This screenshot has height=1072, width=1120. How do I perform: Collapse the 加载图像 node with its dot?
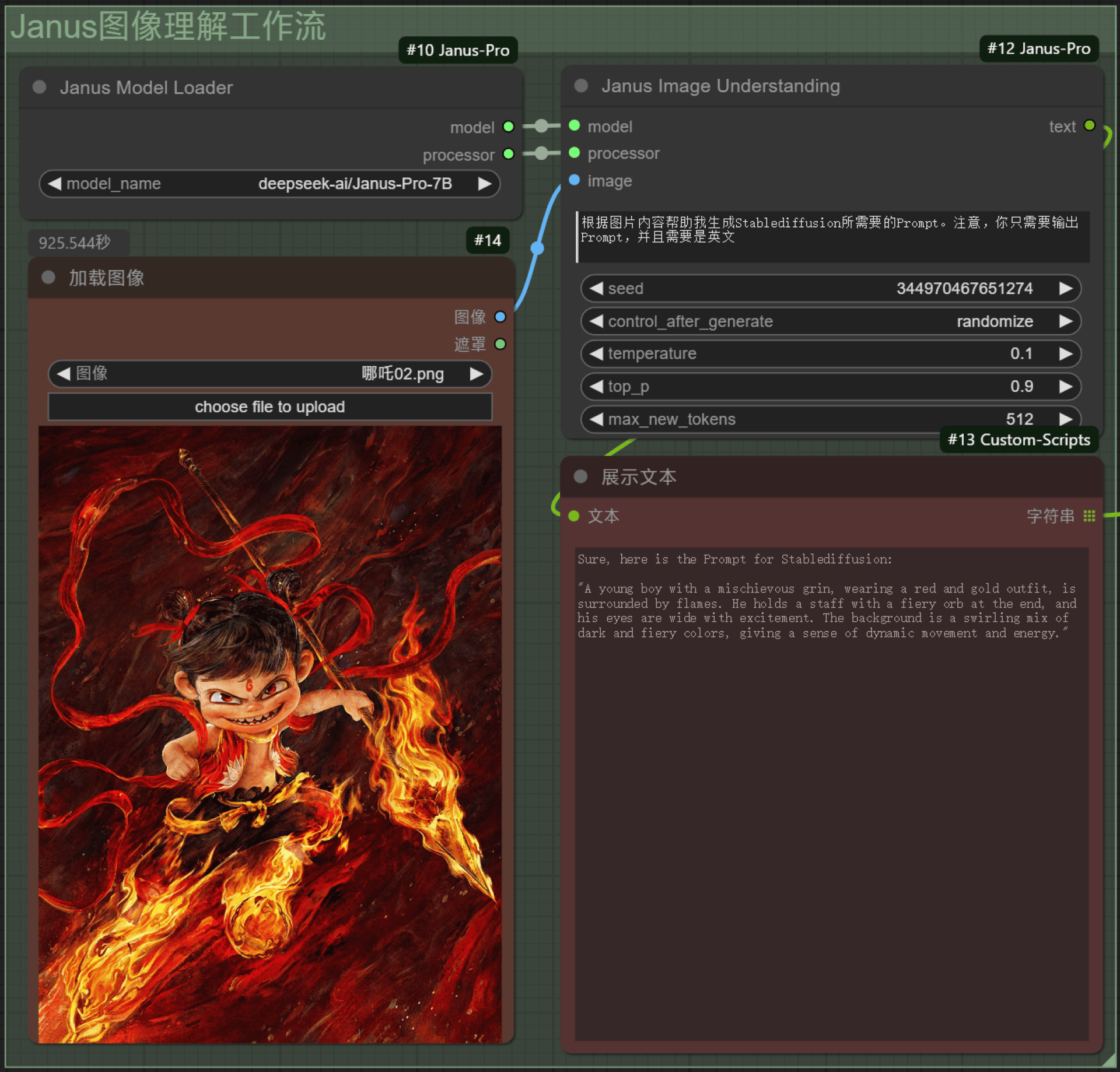[48, 278]
